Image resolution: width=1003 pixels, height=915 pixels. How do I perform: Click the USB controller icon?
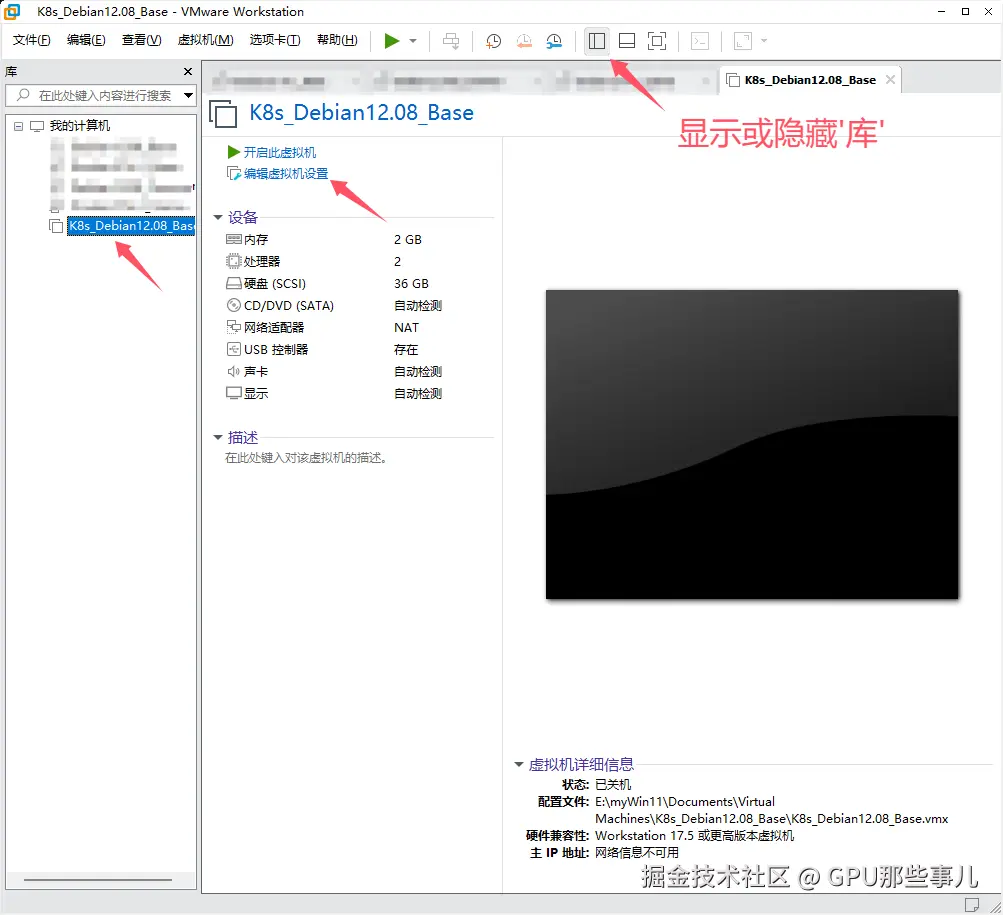233,349
